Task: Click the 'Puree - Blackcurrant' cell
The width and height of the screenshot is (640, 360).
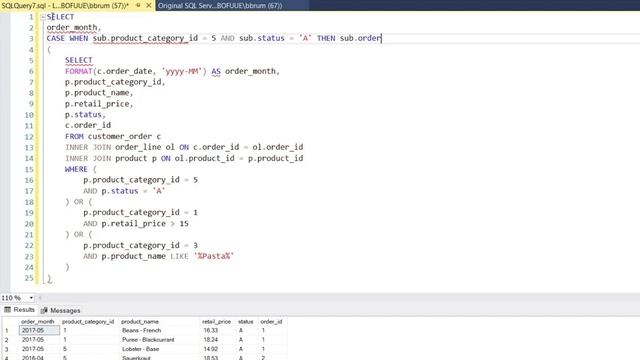Action: click(x=159, y=340)
